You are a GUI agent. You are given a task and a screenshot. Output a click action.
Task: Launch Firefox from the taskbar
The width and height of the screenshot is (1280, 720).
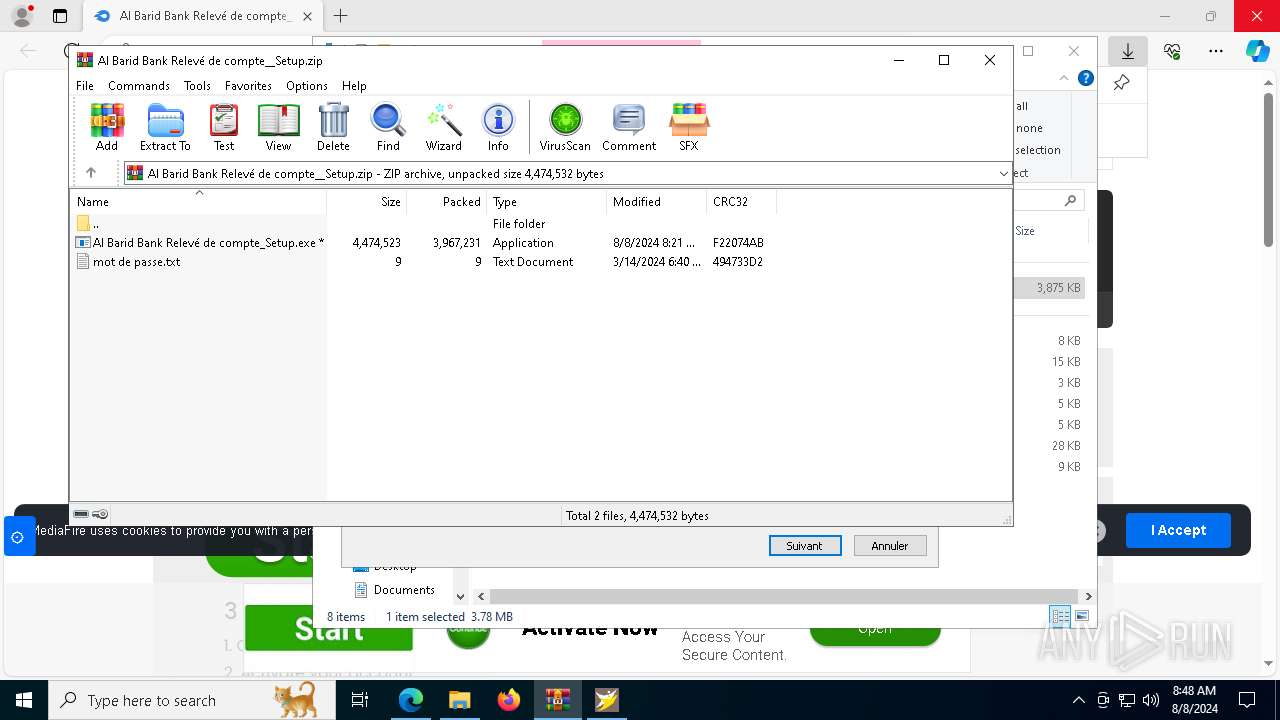tap(508, 700)
